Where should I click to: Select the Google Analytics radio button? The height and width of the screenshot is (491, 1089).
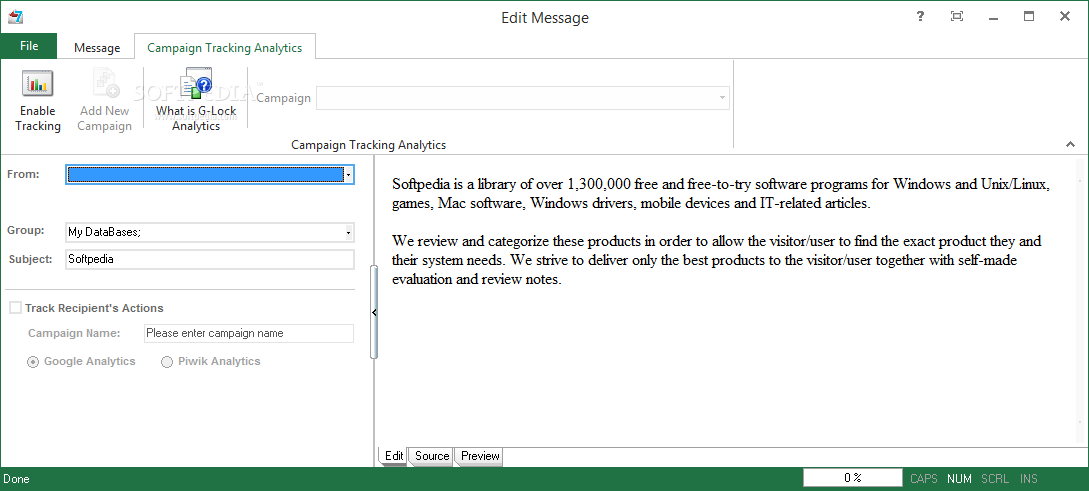tap(33, 362)
